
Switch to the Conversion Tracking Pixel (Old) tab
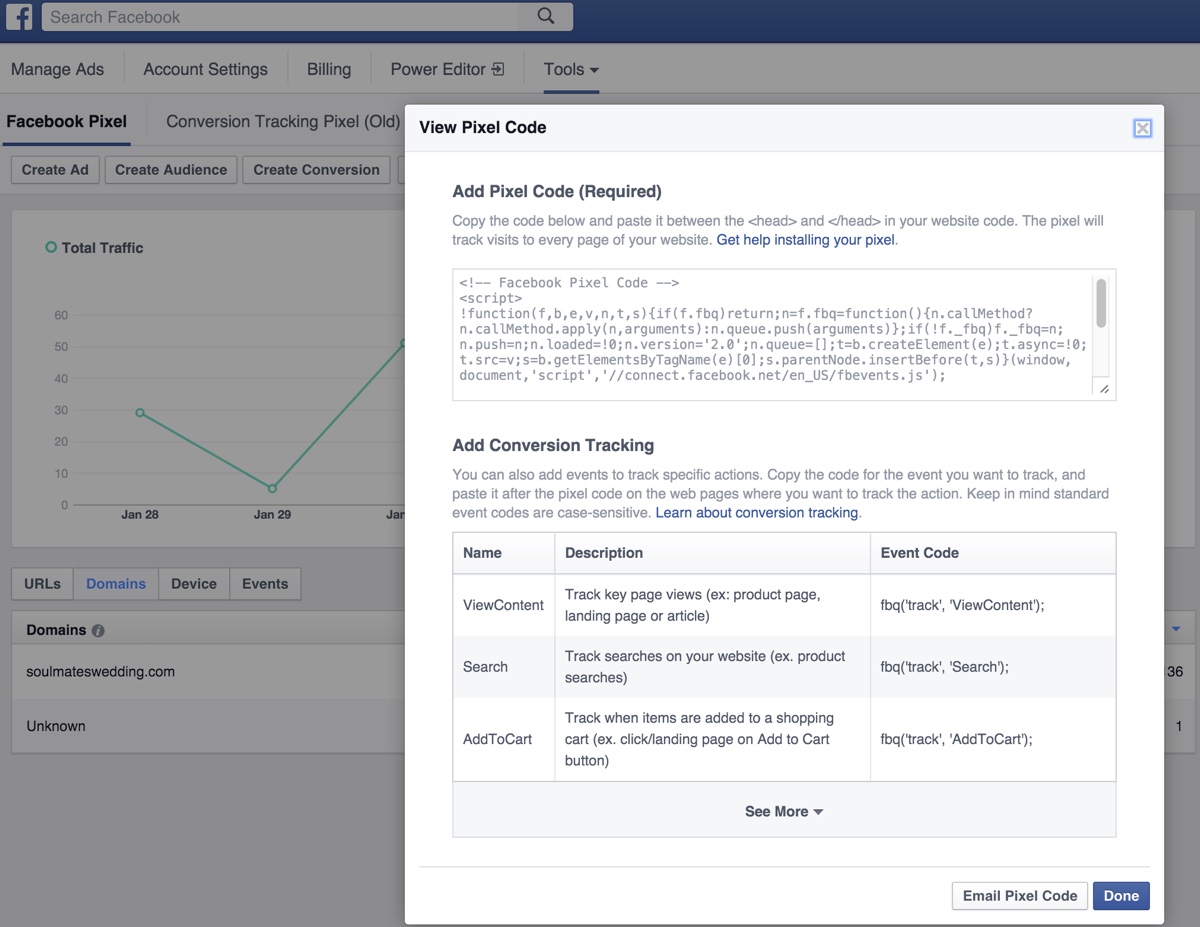(x=283, y=121)
